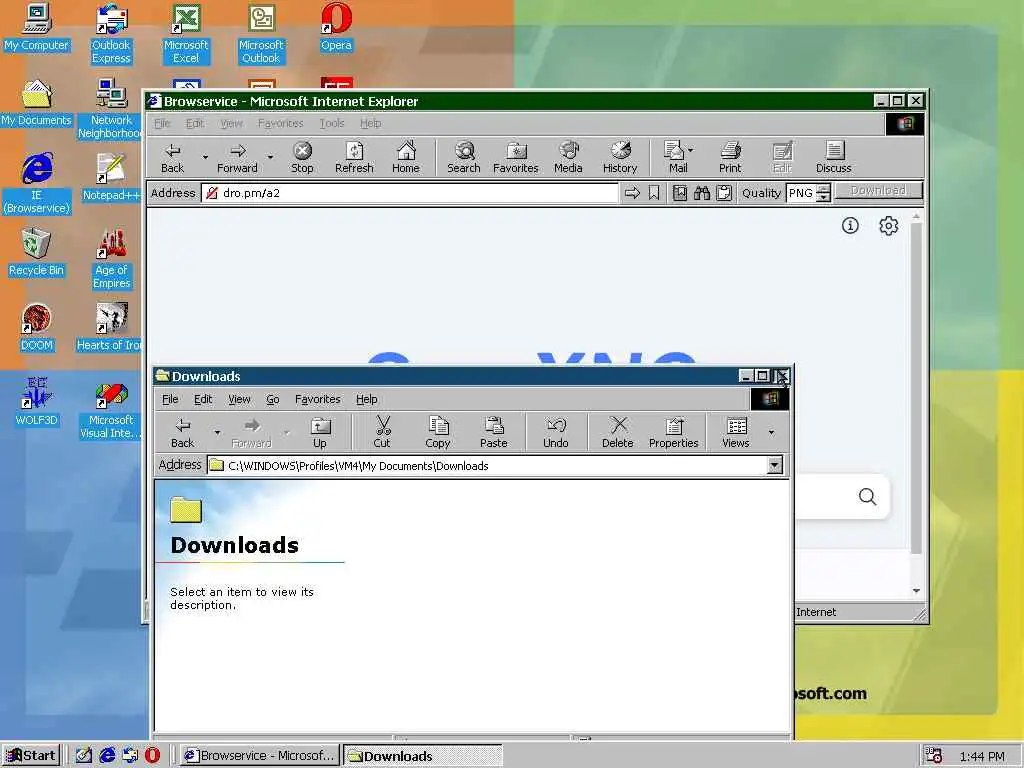Click the Start button

click(x=31, y=756)
